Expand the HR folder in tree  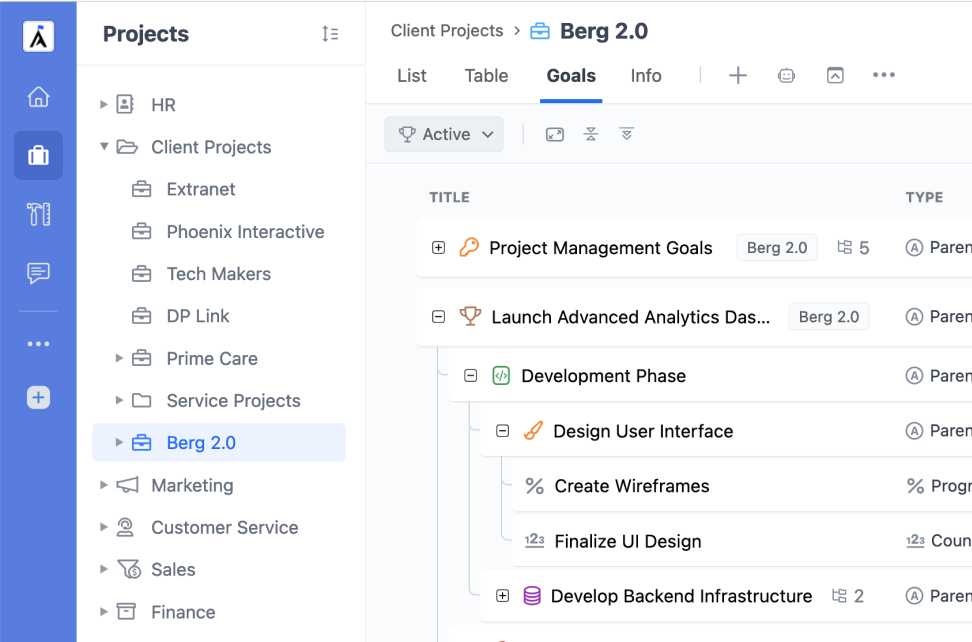pos(104,105)
